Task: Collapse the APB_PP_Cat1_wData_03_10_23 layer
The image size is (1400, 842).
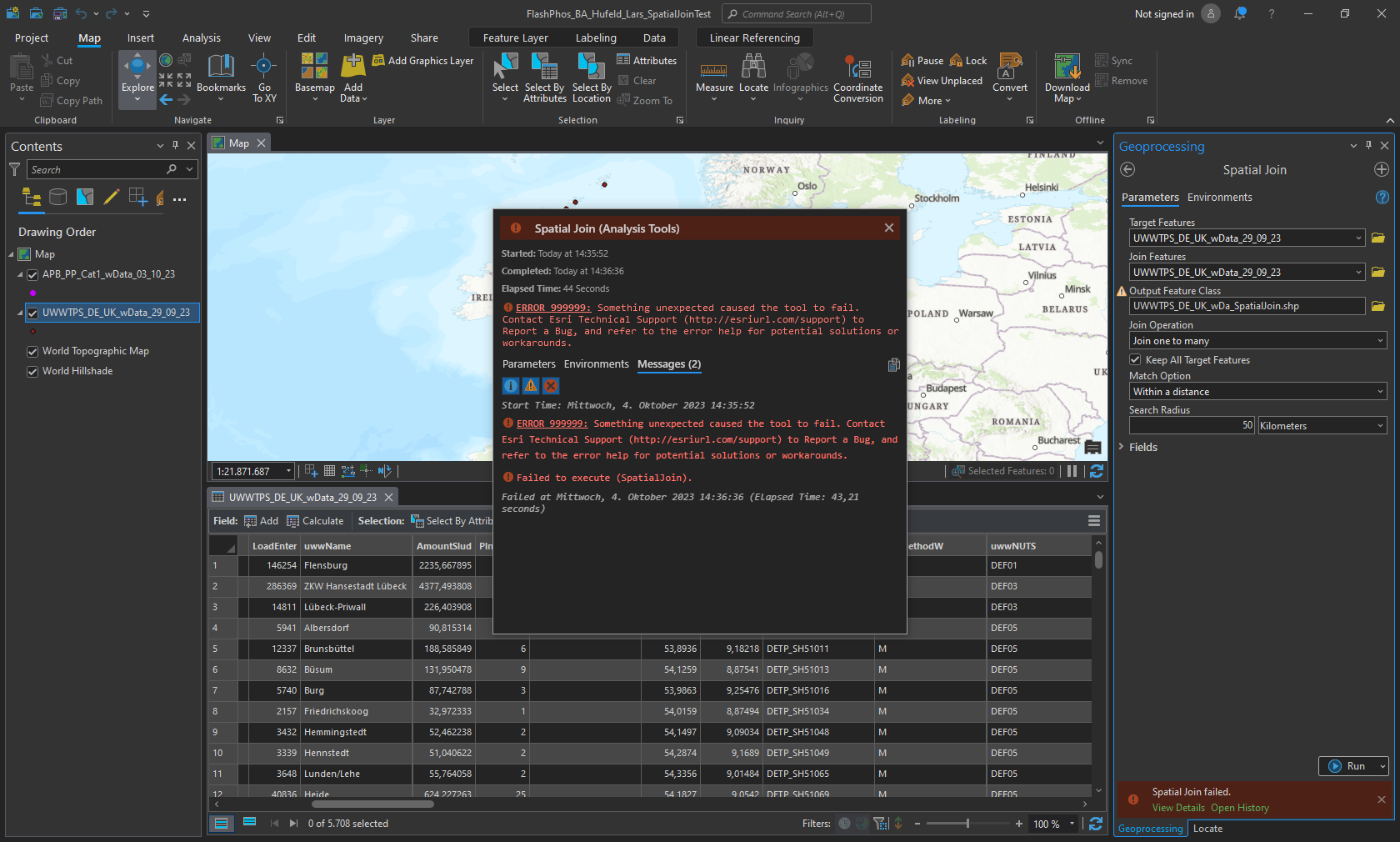Action: click(x=20, y=275)
